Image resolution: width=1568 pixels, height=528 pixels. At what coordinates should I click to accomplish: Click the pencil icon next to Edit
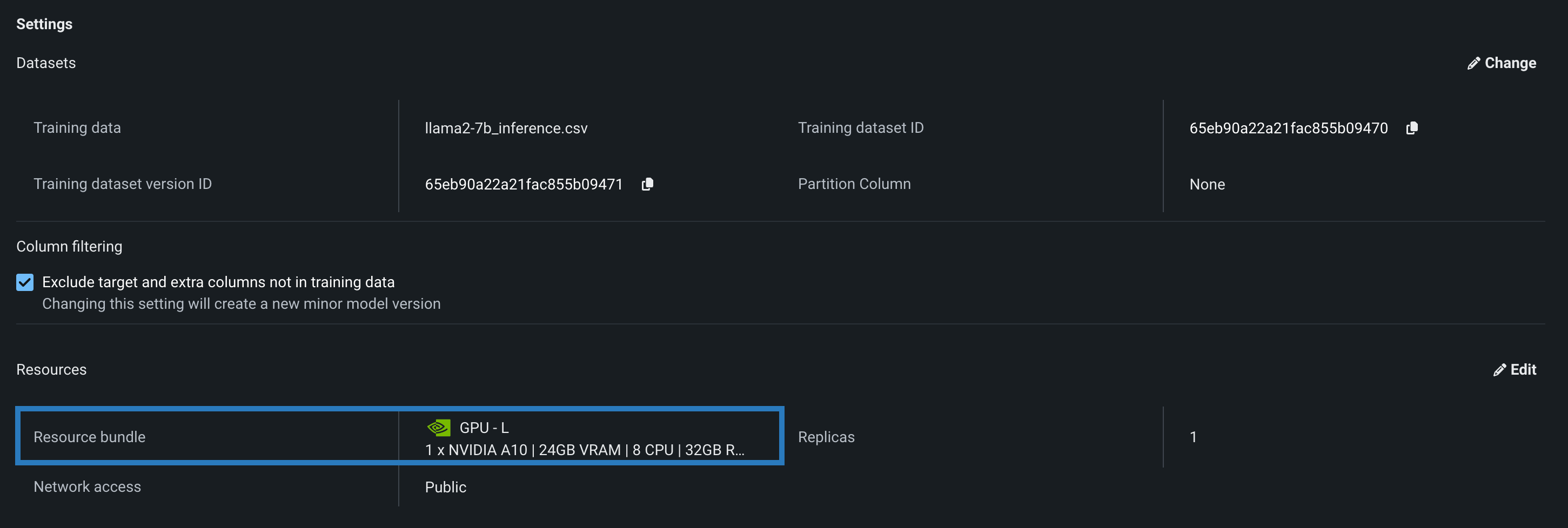coord(1499,370)
